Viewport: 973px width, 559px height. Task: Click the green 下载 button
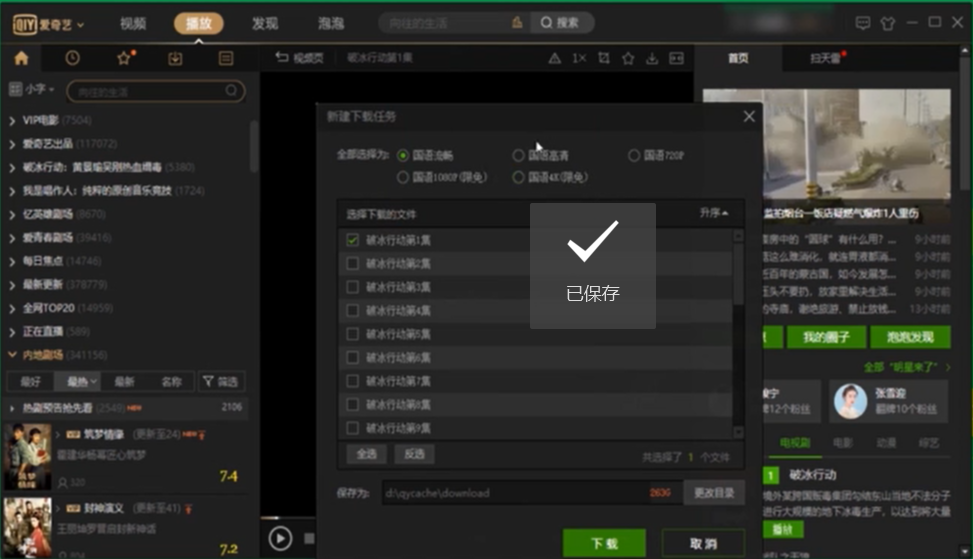(604, 543)
